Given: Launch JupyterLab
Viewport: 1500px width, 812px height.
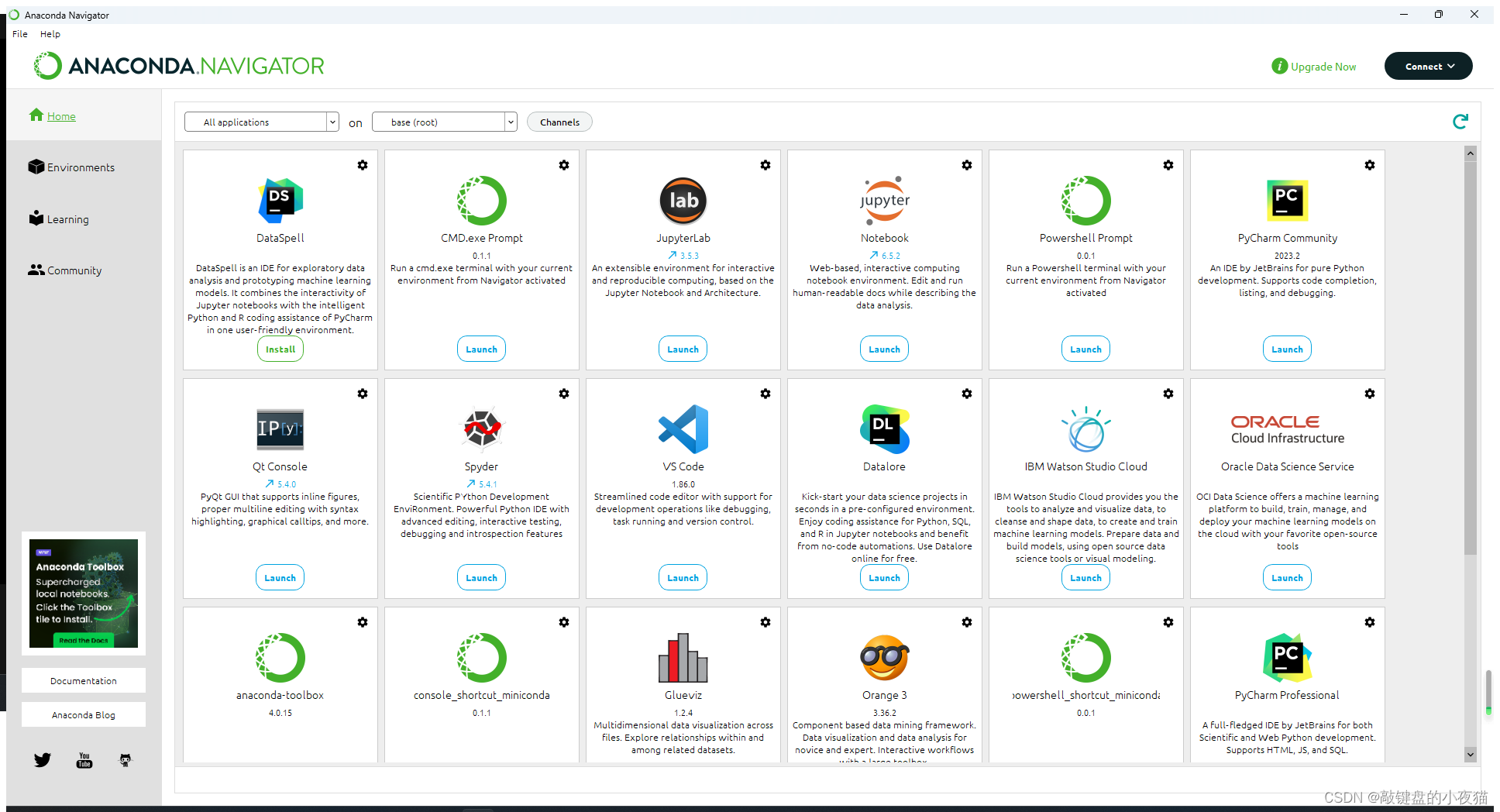Looking at the screenshot, I should tap(683, 349).
